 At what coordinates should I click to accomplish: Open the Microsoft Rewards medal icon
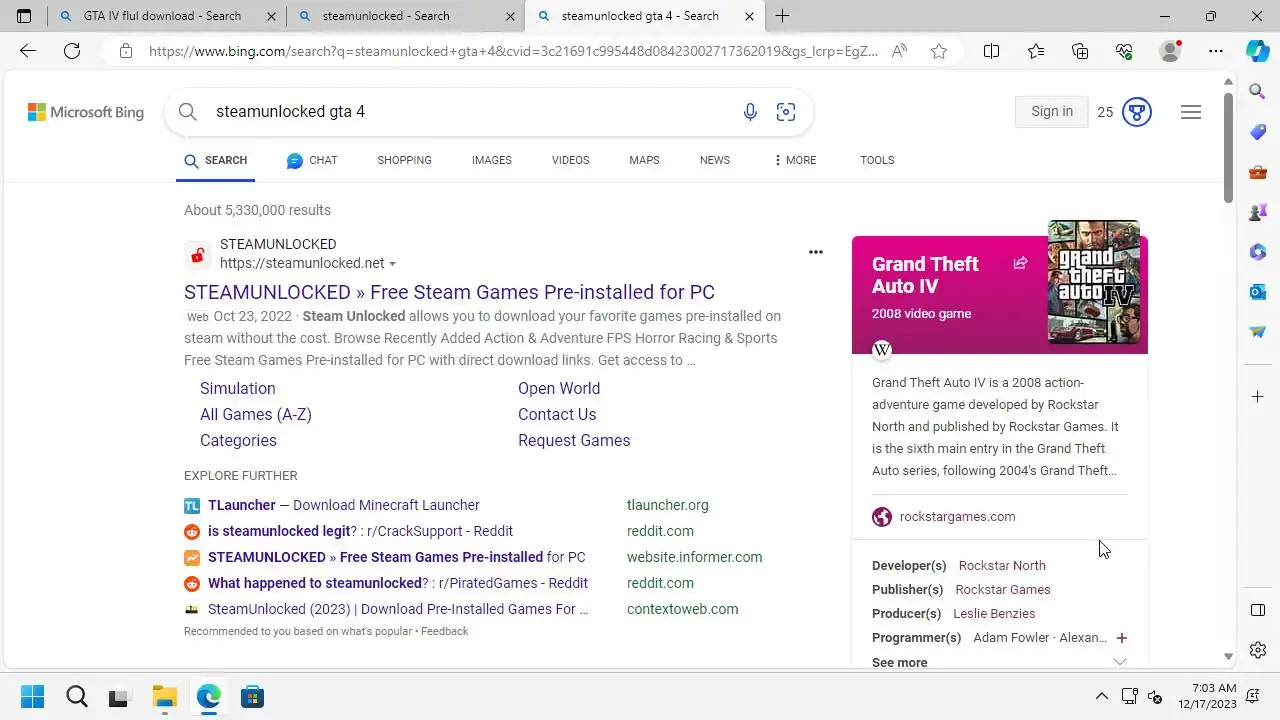[x=1137, y=112]
